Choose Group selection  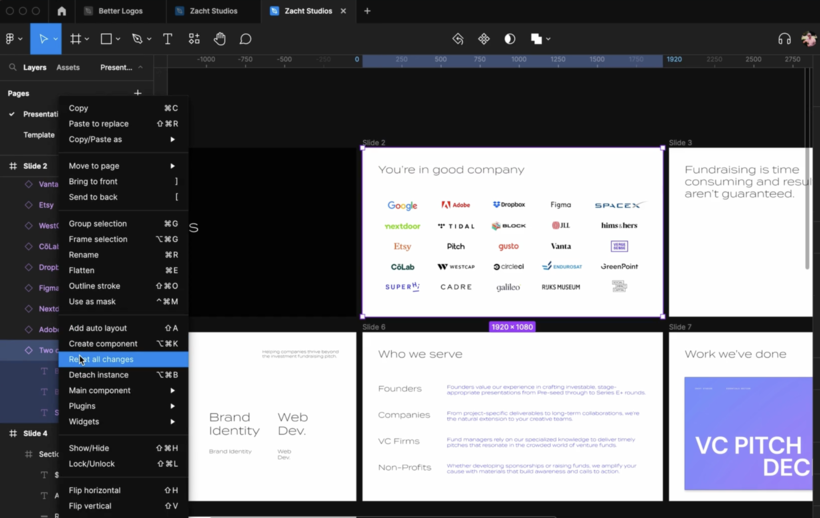[x=123, y=224]
